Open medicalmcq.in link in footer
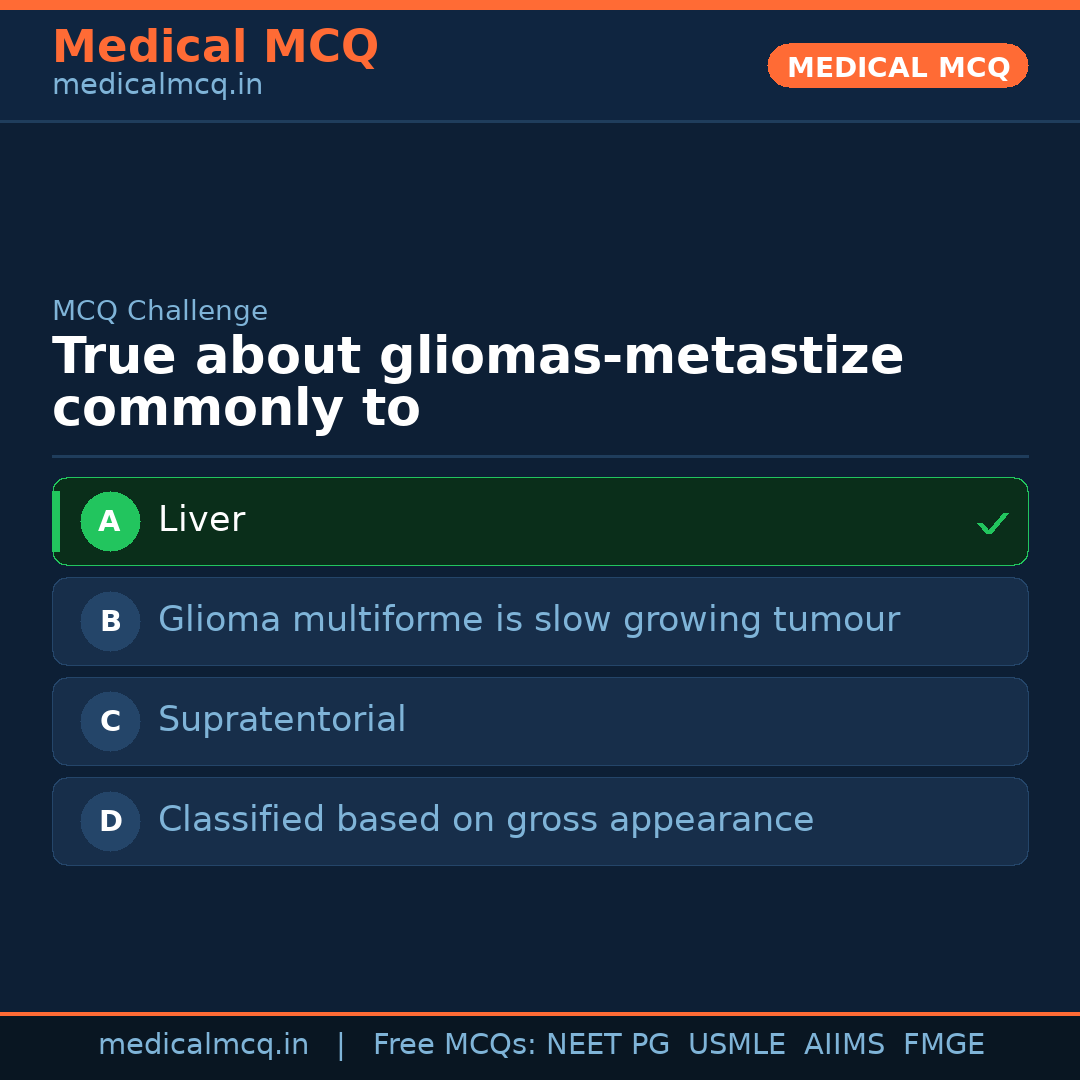Image resolution: width=1080 pixels, height=1080 pixels. click(203, 1045)
